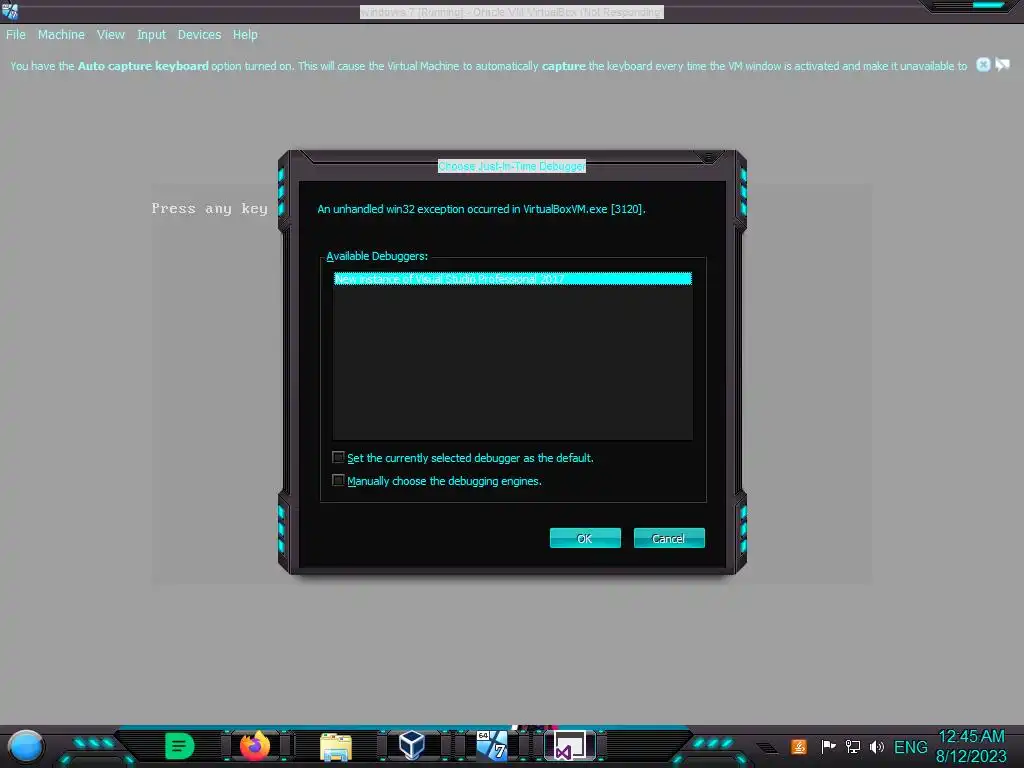Switch to the Visual Studio debugger taskbar icon
This screenshot has width=1024, height=768.
click(x=569, y=746)
